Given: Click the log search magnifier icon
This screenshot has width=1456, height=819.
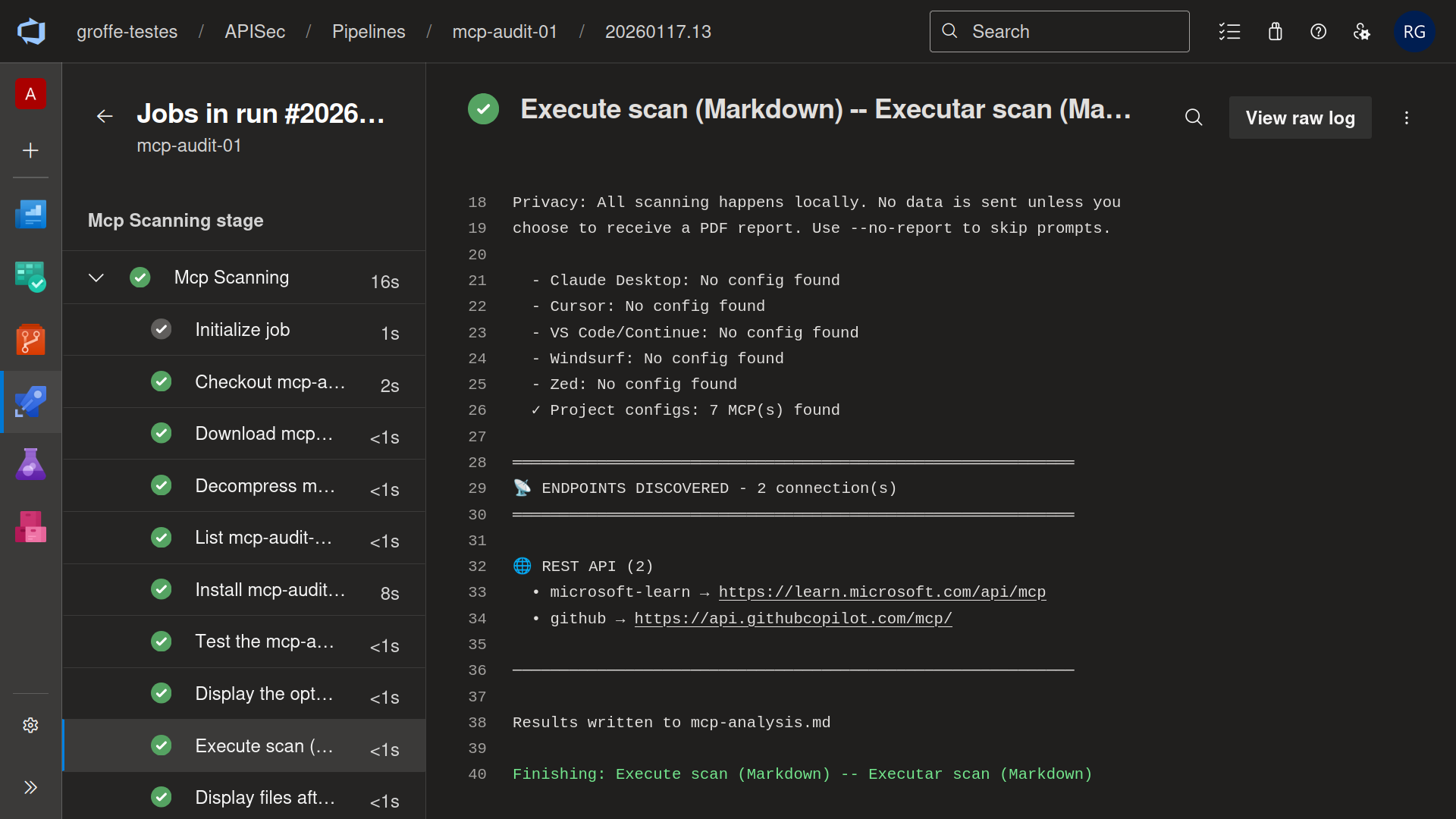Looking at the screenshot, I should pos(1194,118).
